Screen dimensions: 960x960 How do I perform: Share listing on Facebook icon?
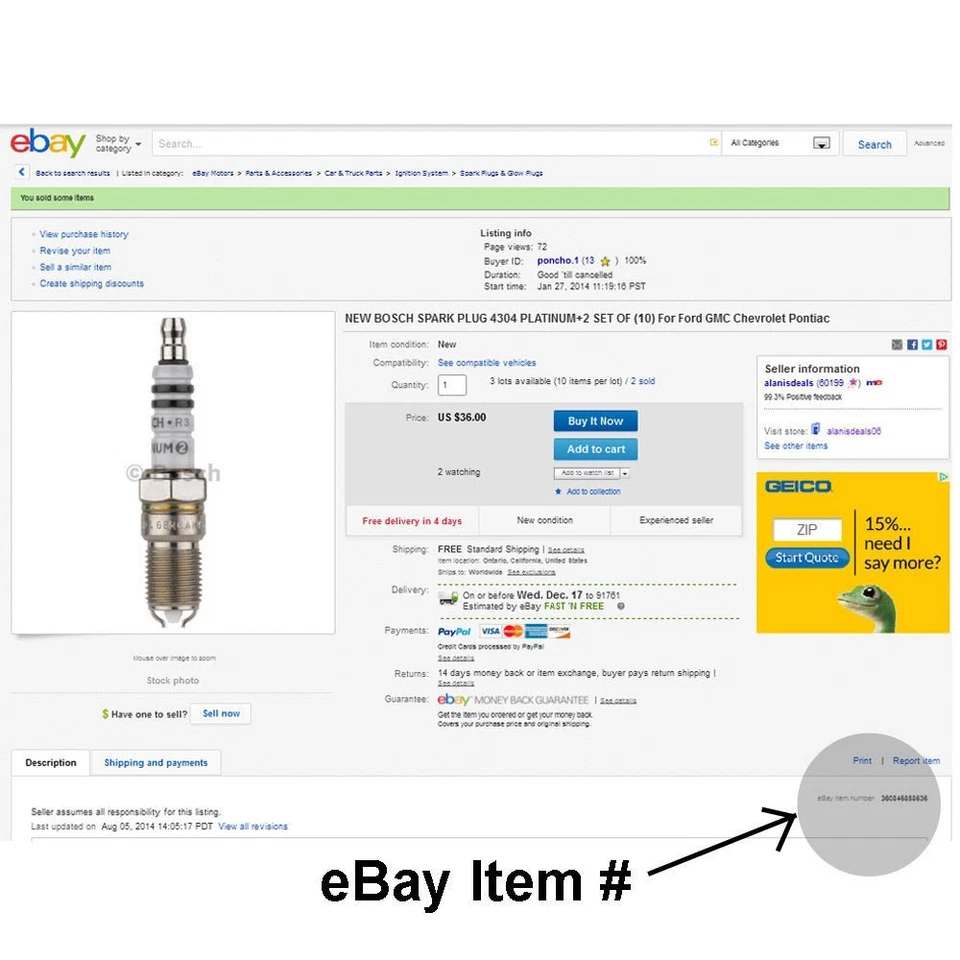tap(912, 345)
